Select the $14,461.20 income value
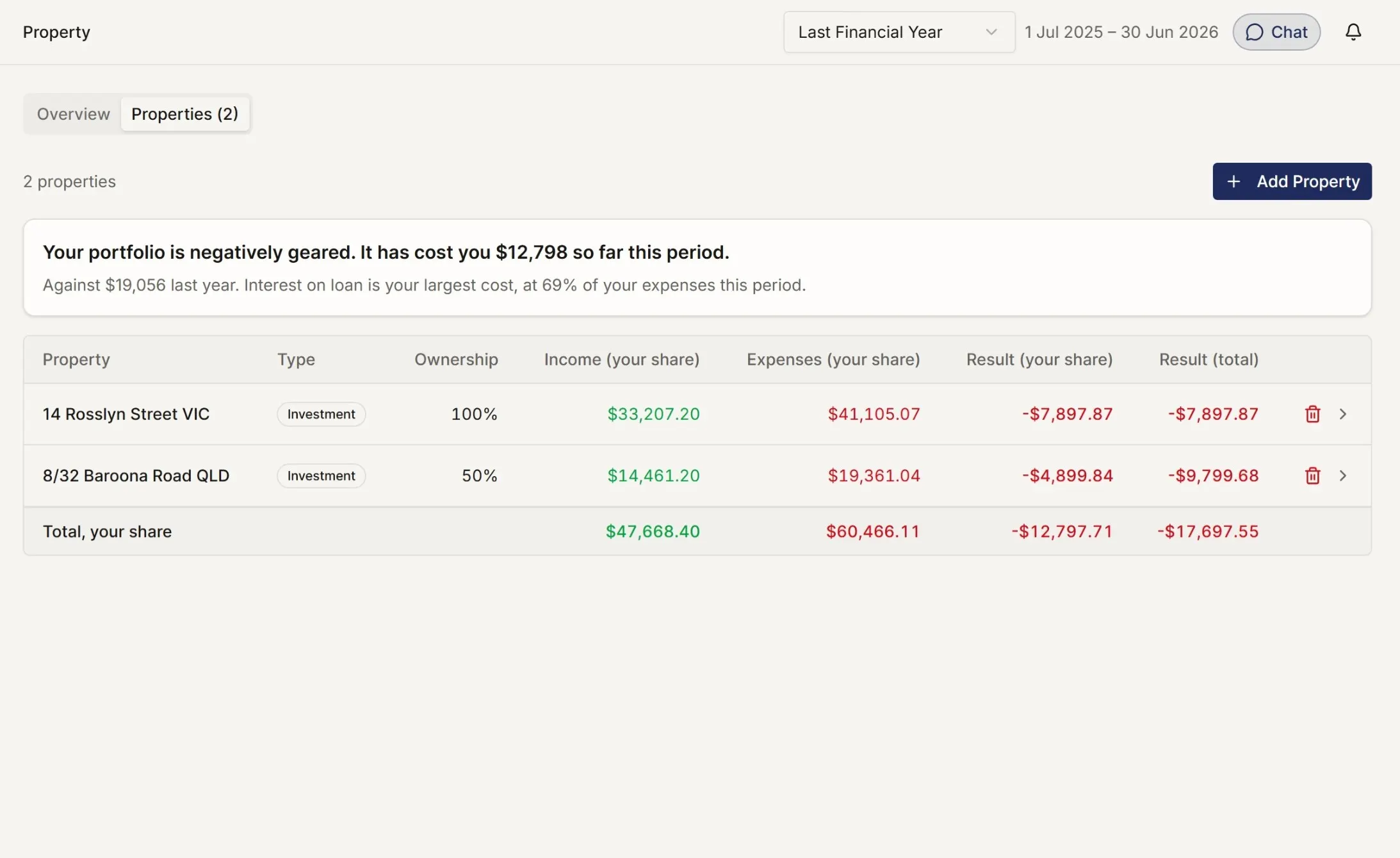Viewport: 1400px width, 858px height. tap(653, 475)
